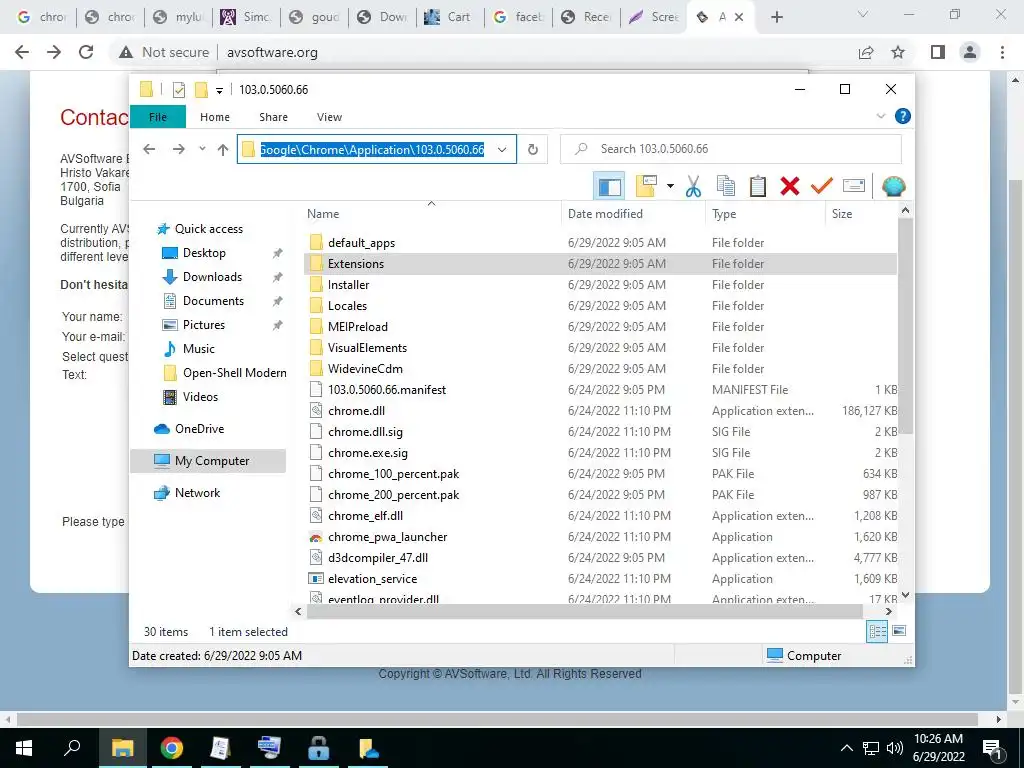
Task: Expand the Folder Options dropdown arrow
Action: point(670,187)
